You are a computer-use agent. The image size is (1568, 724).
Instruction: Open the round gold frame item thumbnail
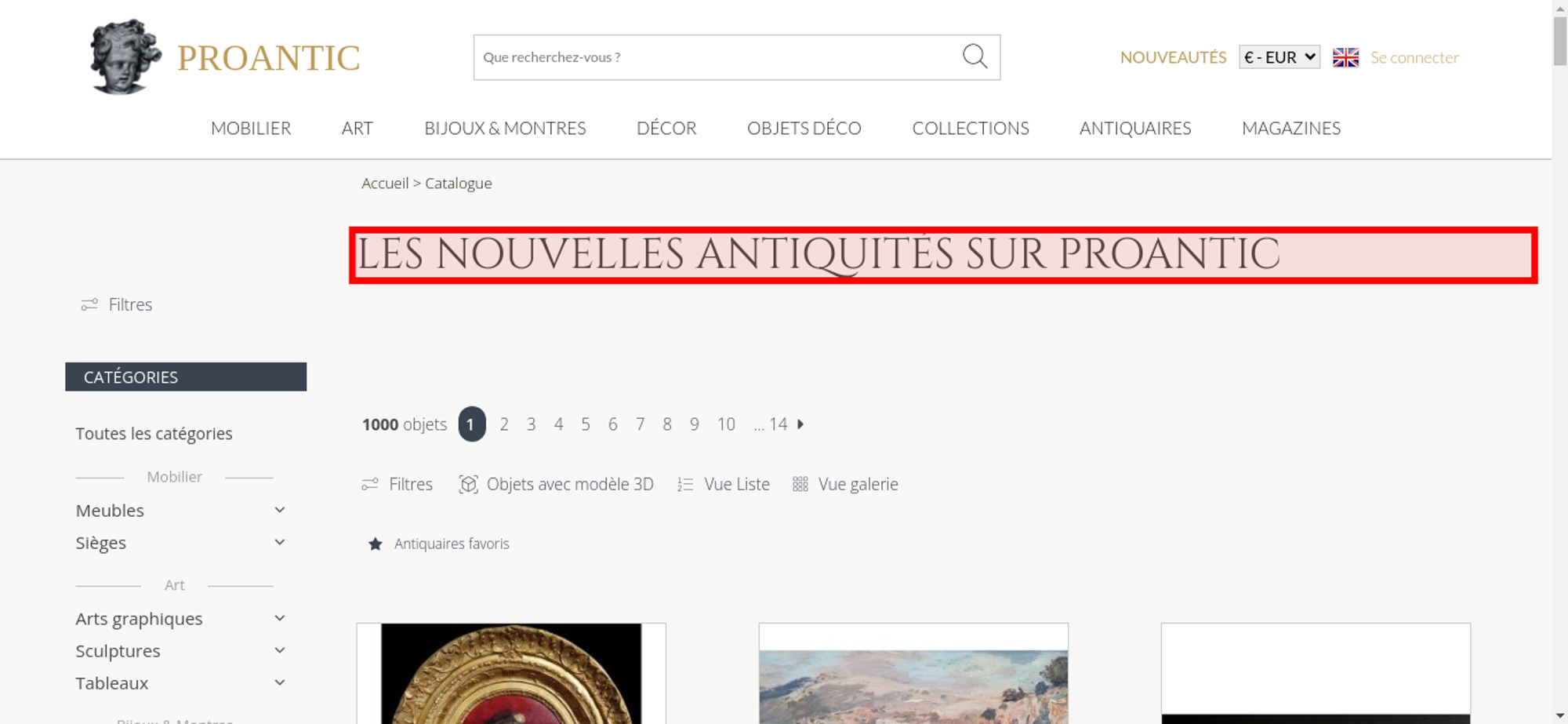tap(511, 674)
